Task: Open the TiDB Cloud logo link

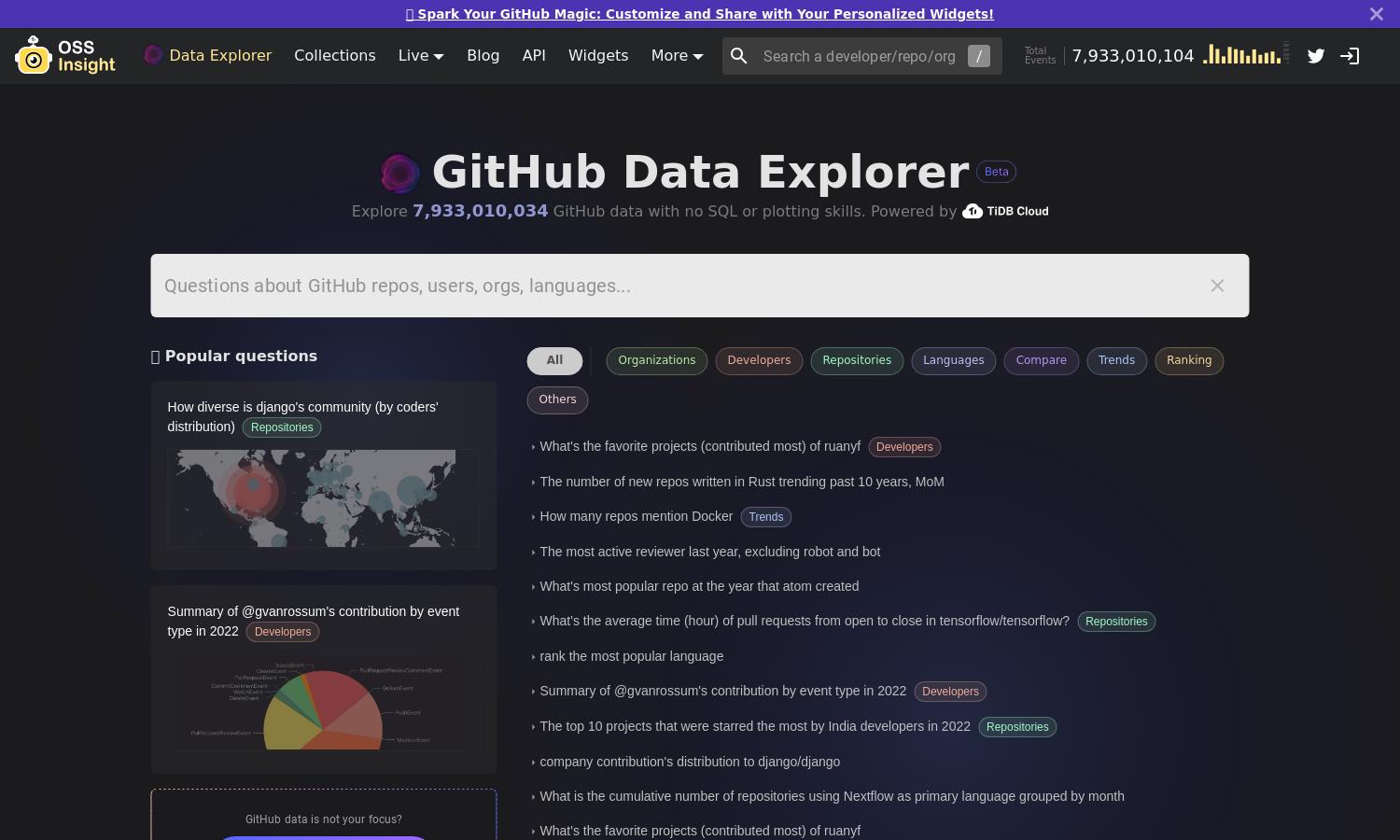Action: click(x=1005, y=211)
